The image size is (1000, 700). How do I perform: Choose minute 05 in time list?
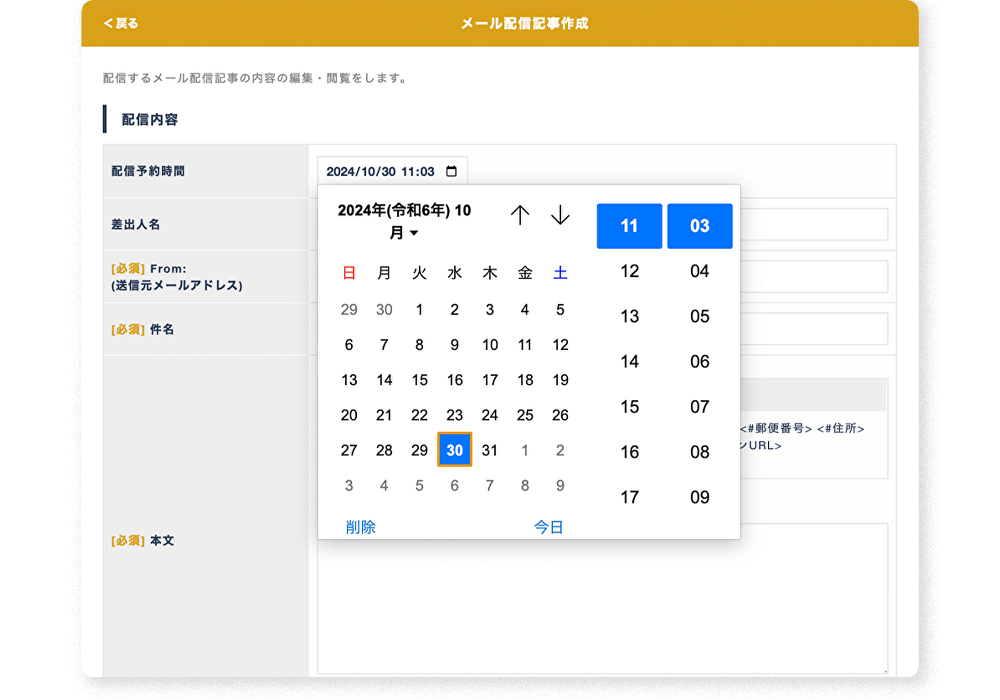tap(699, 316)
